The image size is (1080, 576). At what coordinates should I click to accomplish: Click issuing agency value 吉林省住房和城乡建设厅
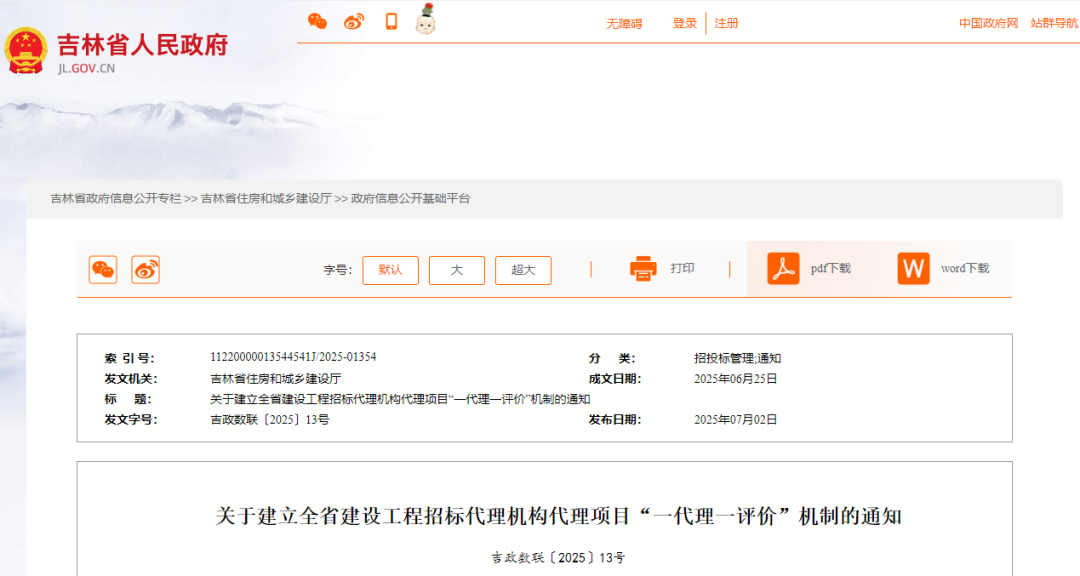click(276, 378)
